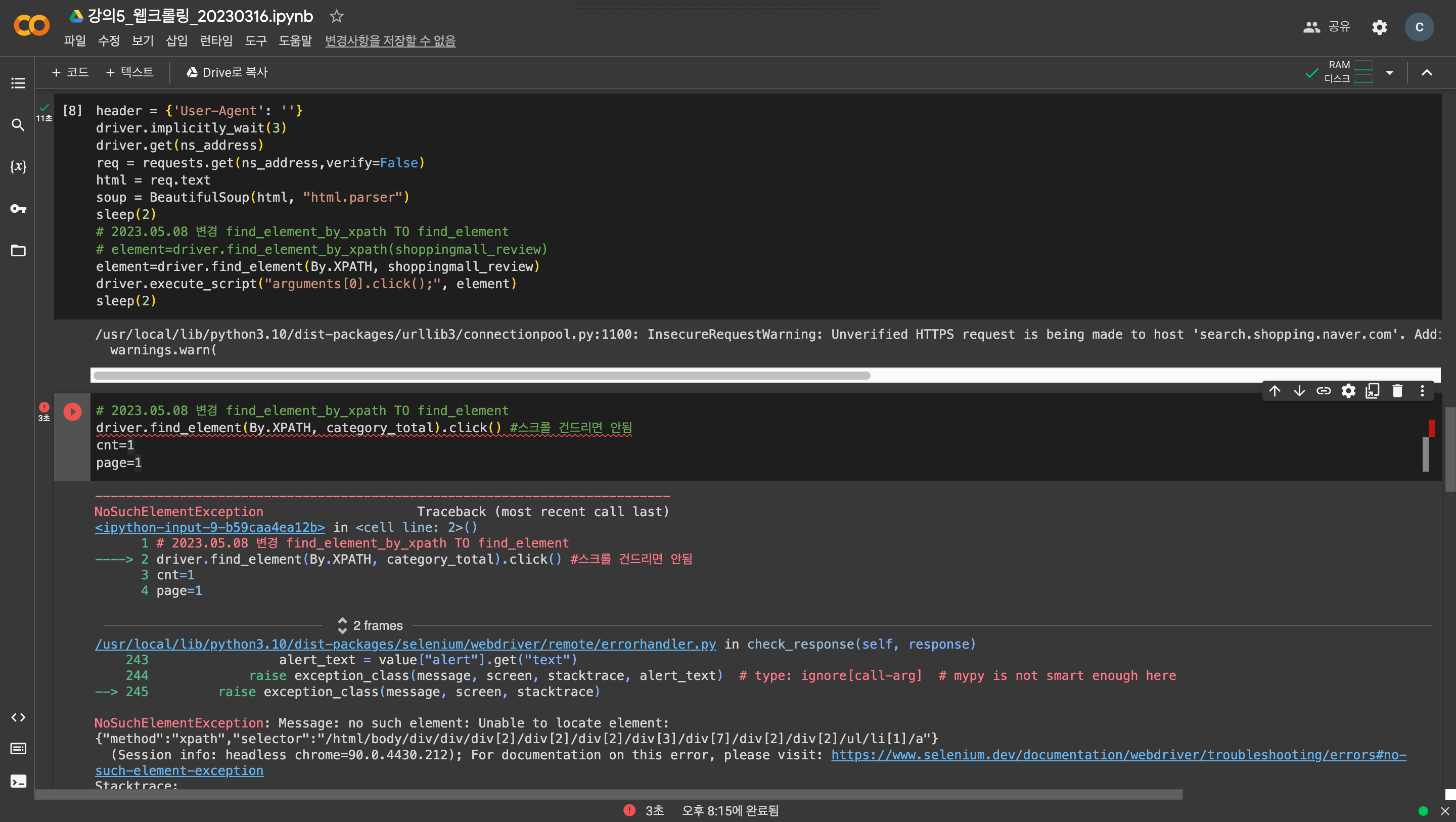Open the terminal panel icon

pos(18,781)
